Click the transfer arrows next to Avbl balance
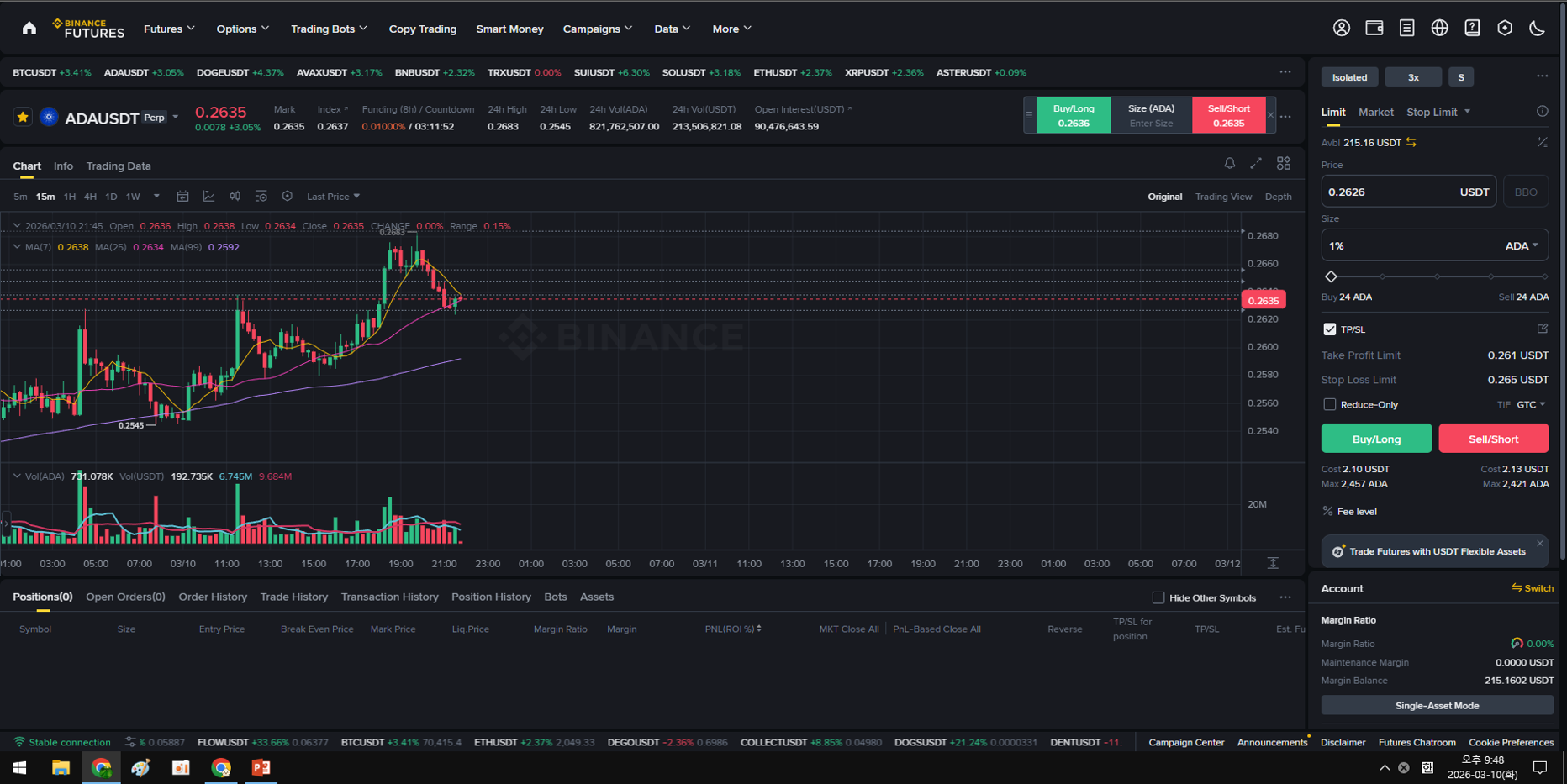Viewport: 1567px width, 784px height. pos(1411,142)
